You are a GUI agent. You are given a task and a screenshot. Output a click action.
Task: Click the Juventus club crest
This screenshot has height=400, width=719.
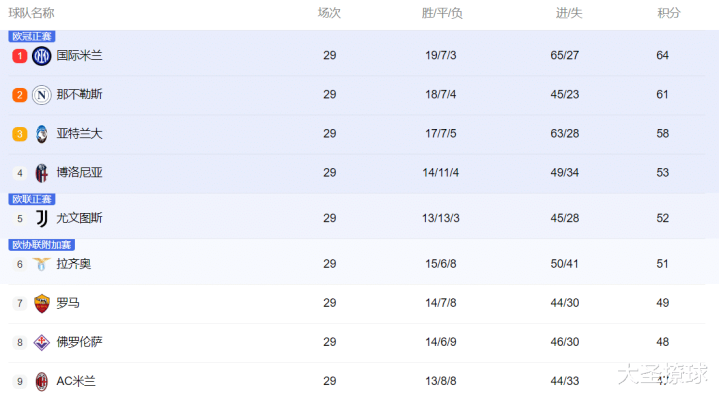(41, 218)
